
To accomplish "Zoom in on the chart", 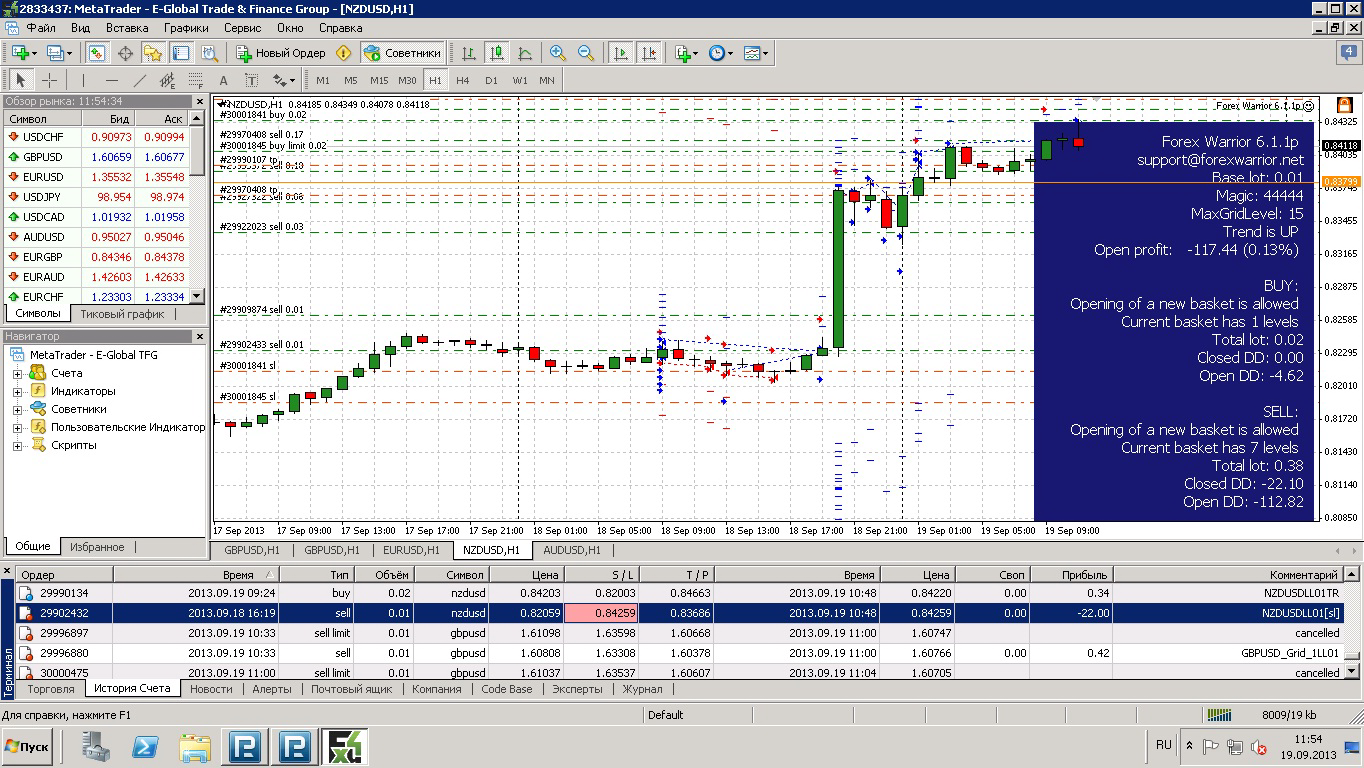I will (x=558, y=53).
